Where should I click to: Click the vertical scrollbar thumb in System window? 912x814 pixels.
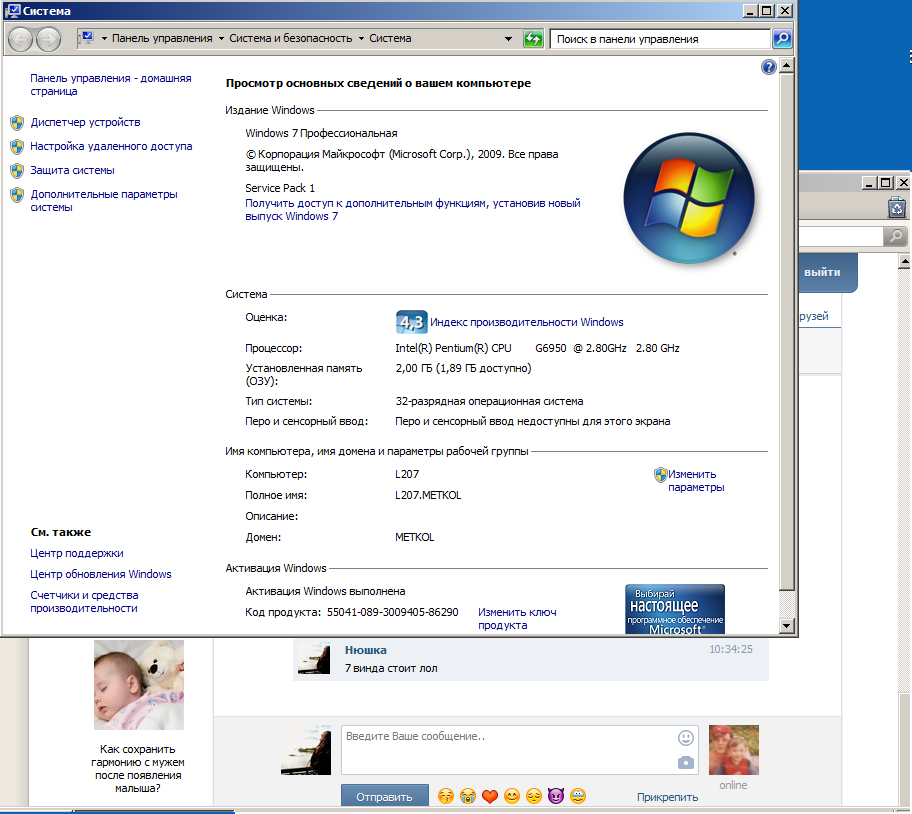click(x=786, y=331)
